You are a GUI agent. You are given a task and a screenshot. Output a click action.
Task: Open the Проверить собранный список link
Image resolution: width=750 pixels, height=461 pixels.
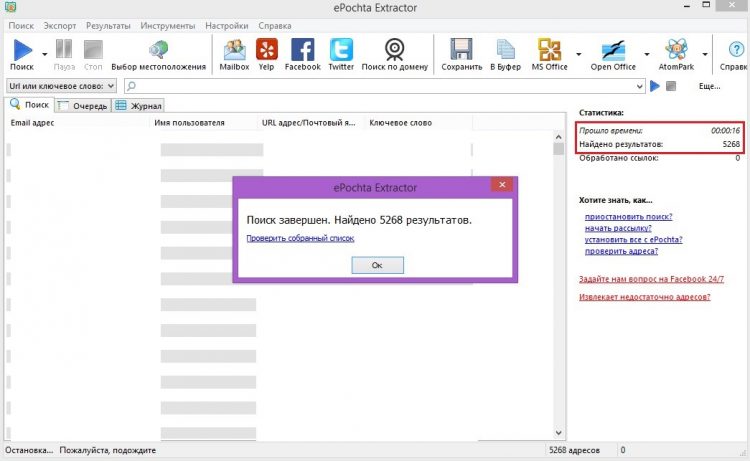point(300,238)
